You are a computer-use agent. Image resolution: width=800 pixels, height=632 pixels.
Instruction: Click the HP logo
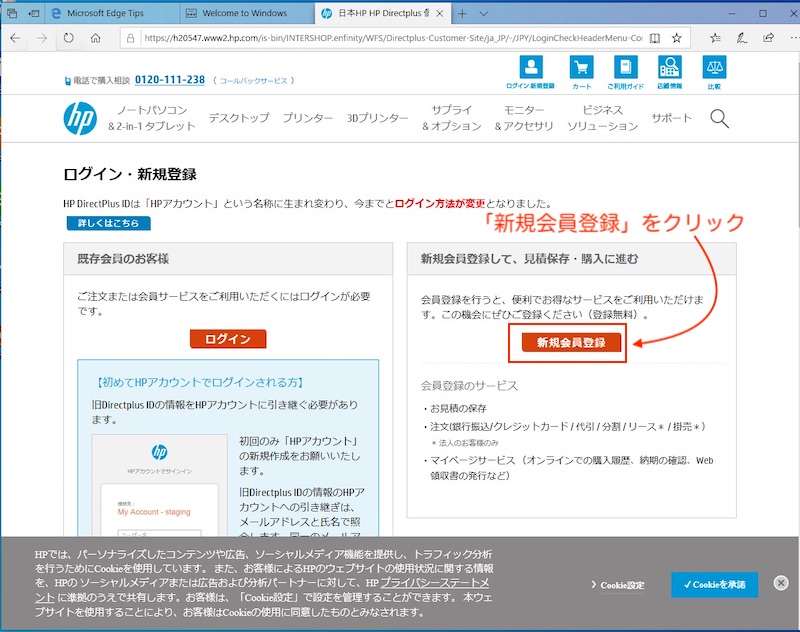(x=80, y=118)
